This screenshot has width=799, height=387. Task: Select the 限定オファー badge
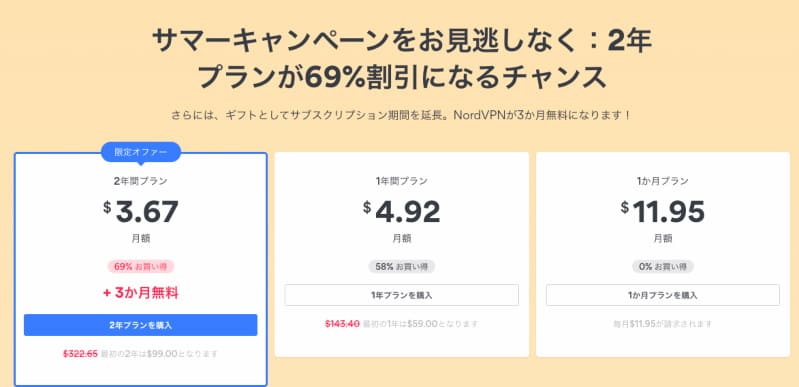141,152
